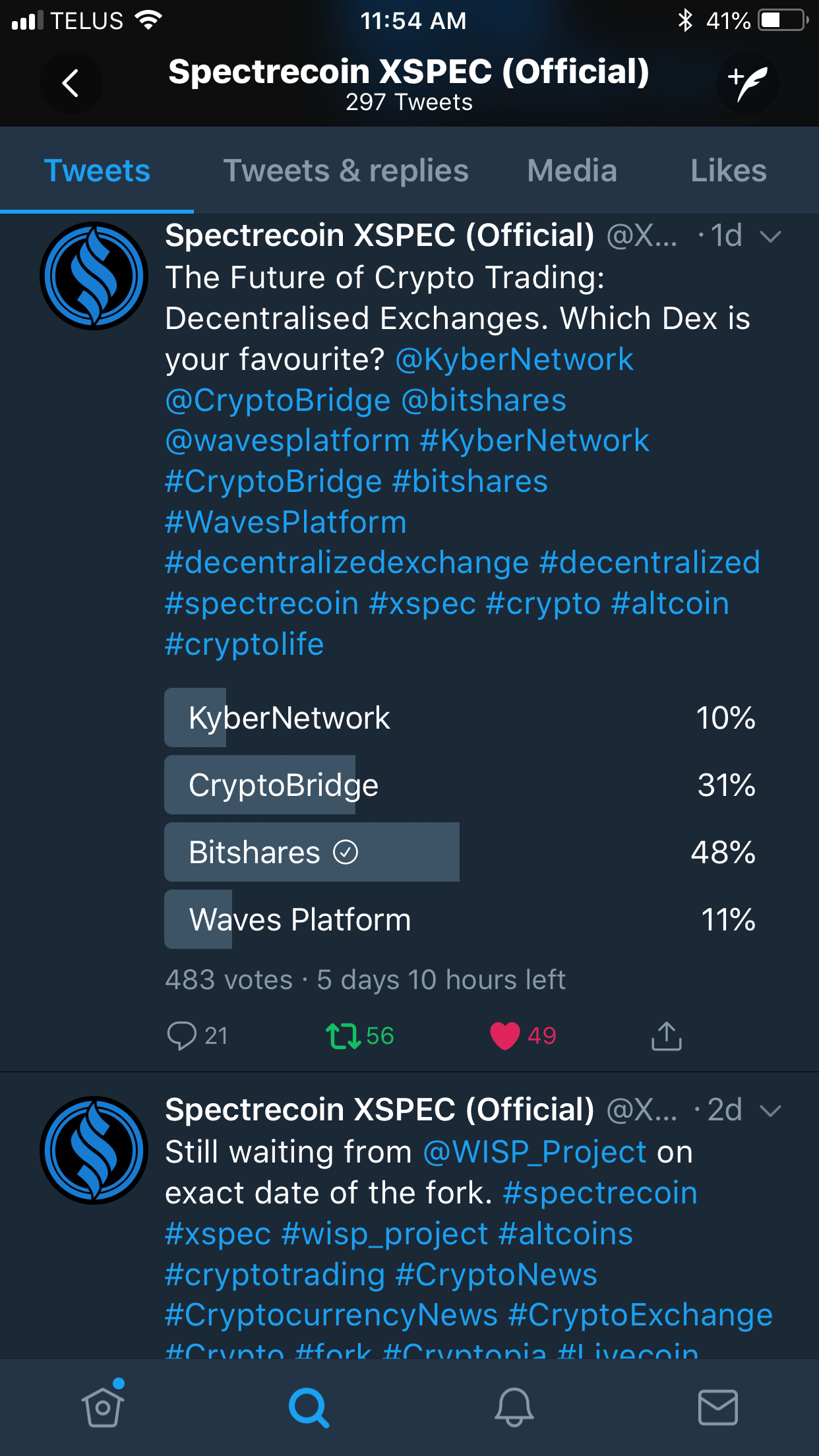Switch to Tweets & replies tab

(x=346, y=171)
